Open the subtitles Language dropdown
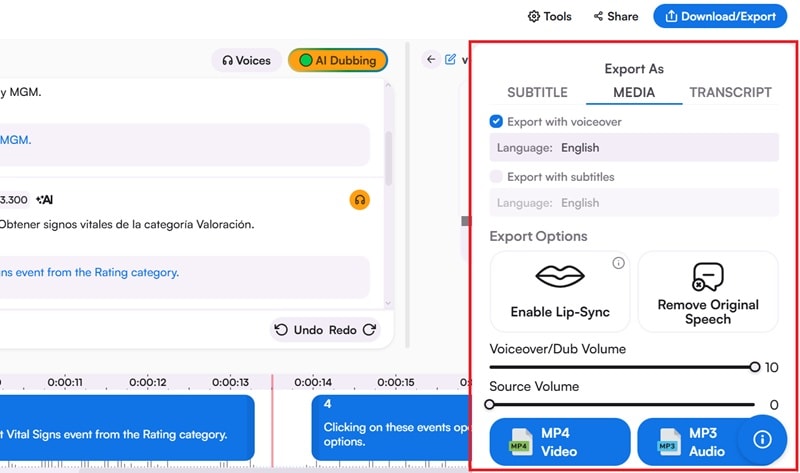The width and height of the screenshot is (800, 473). click(x=634, y=203)
